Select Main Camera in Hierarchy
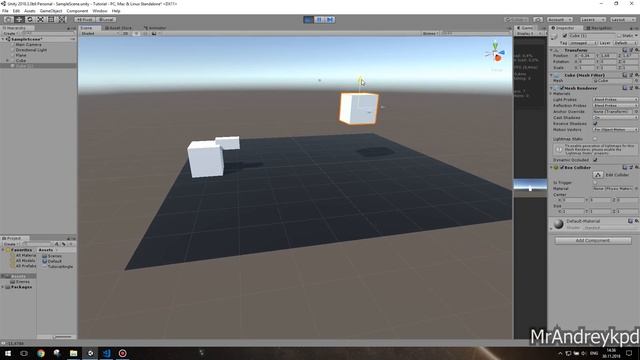Screen dimensions: 640x360 pos(28,44)
